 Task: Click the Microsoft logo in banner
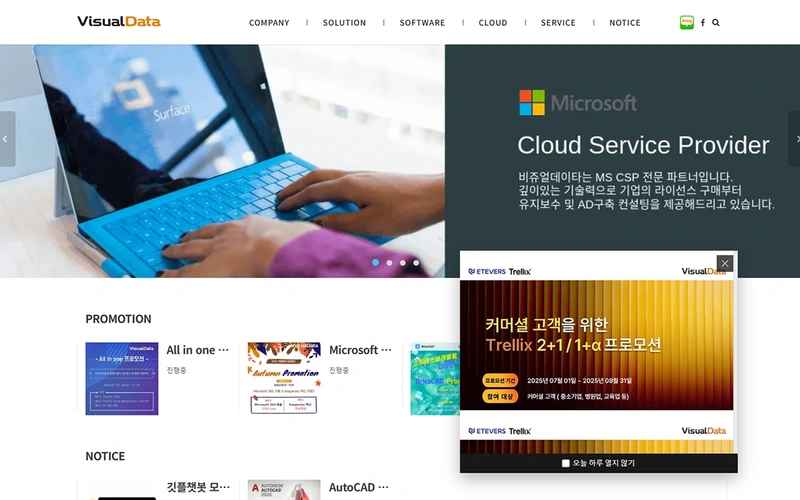pyautogui.click(x=578, y=103)
